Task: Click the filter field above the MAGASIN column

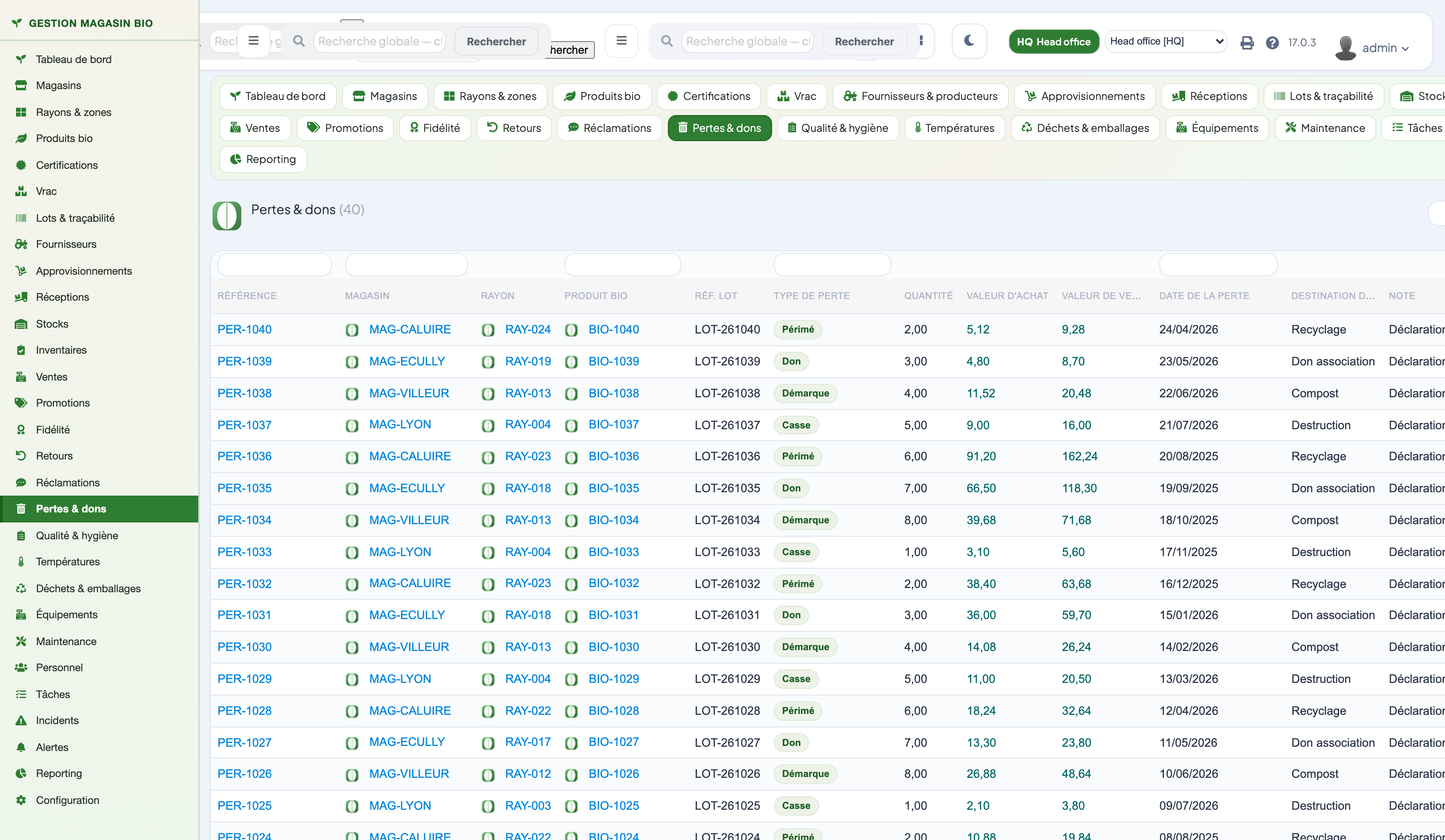Action: 406,265
